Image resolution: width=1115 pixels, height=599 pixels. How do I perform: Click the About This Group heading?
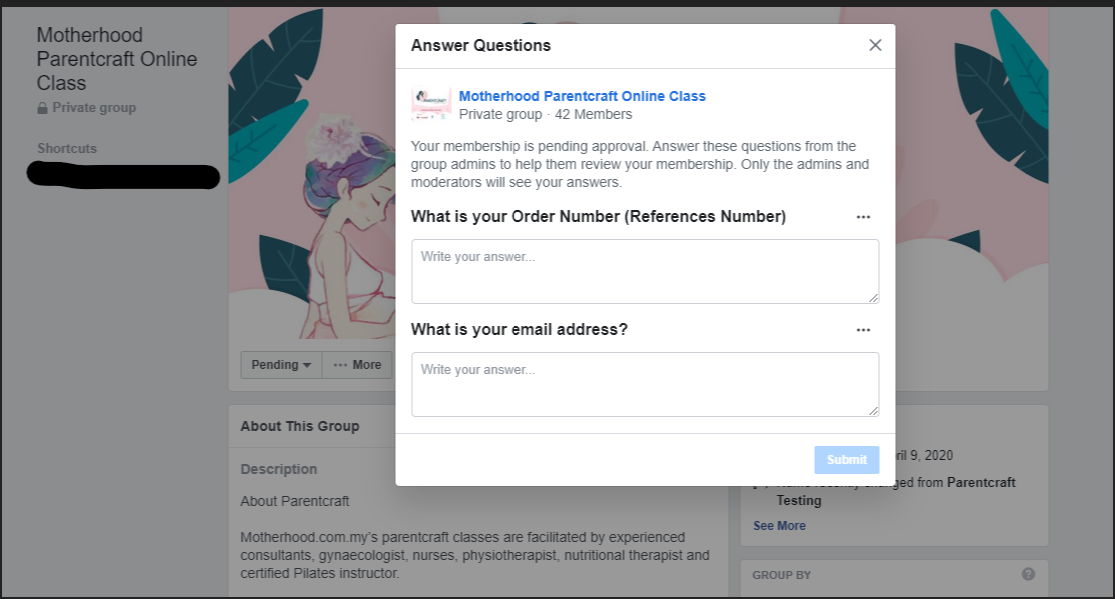tap(299, 426)
